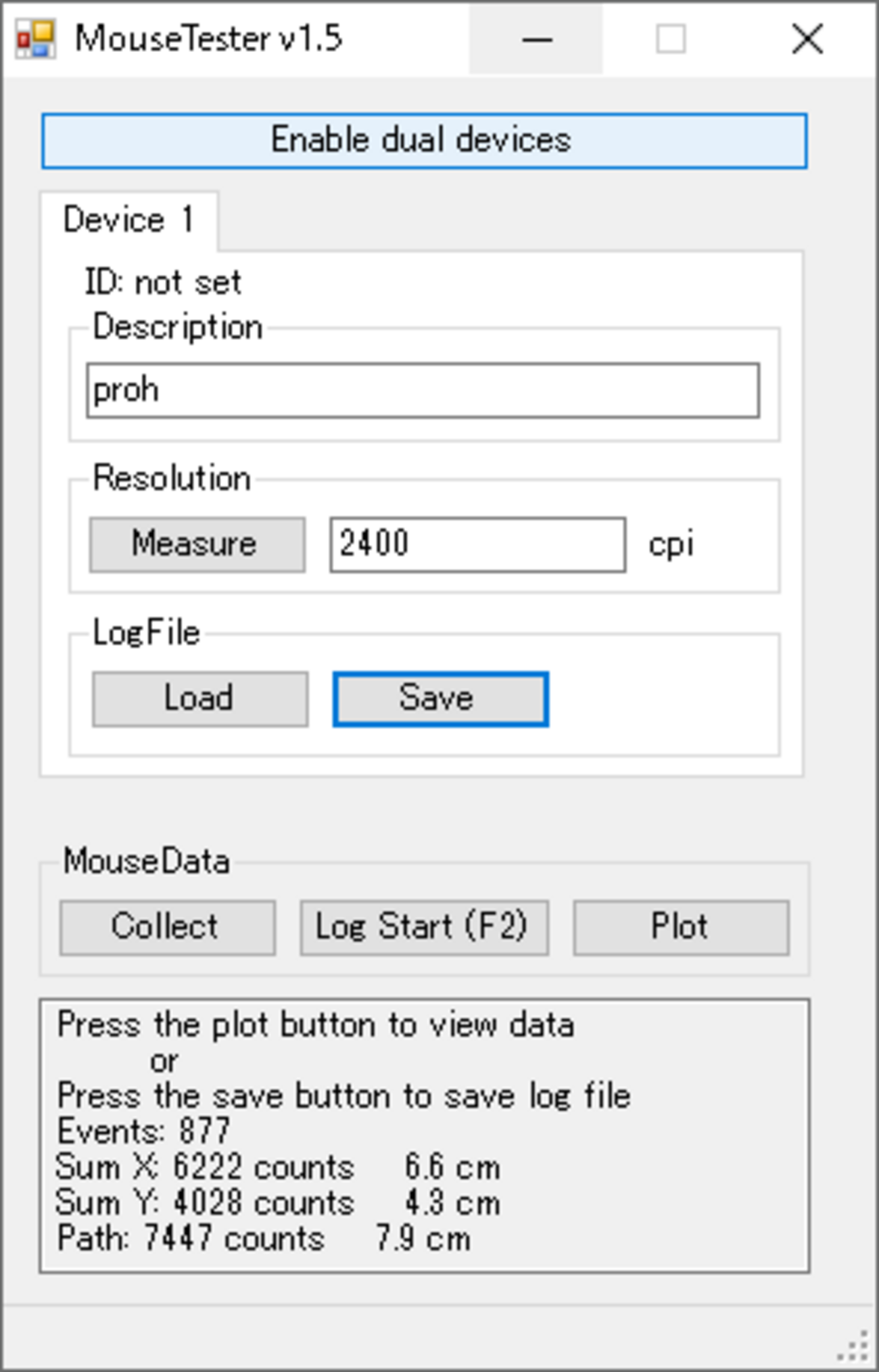This screenshot has width=879, height=1372.
Task: Click the MouseTester app icon in title bar
Action: coord(35,39)
